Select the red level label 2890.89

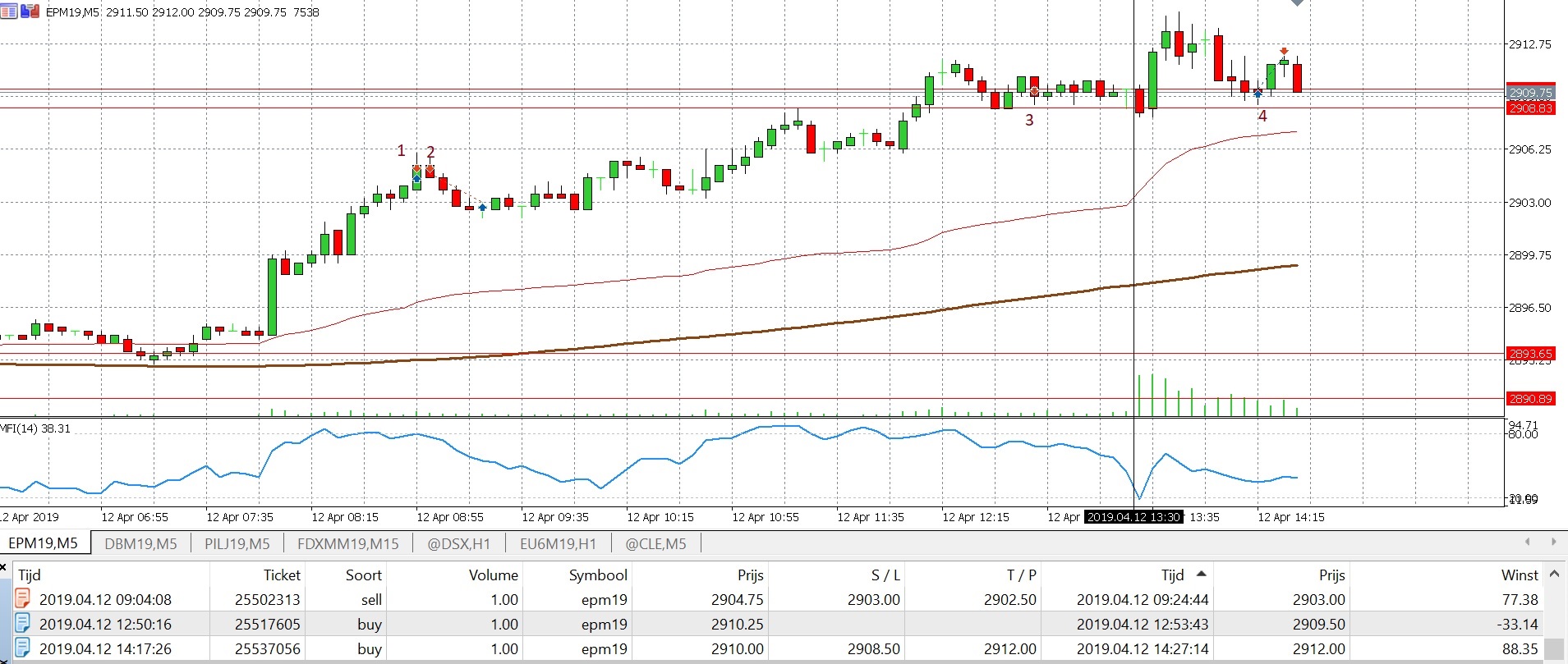tap(1531, 399)
